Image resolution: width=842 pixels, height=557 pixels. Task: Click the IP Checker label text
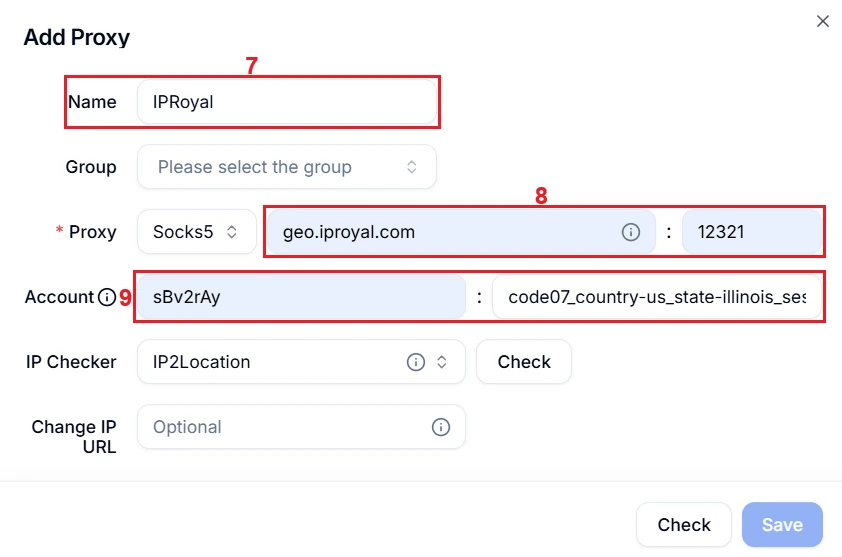(x=71, y=362)
